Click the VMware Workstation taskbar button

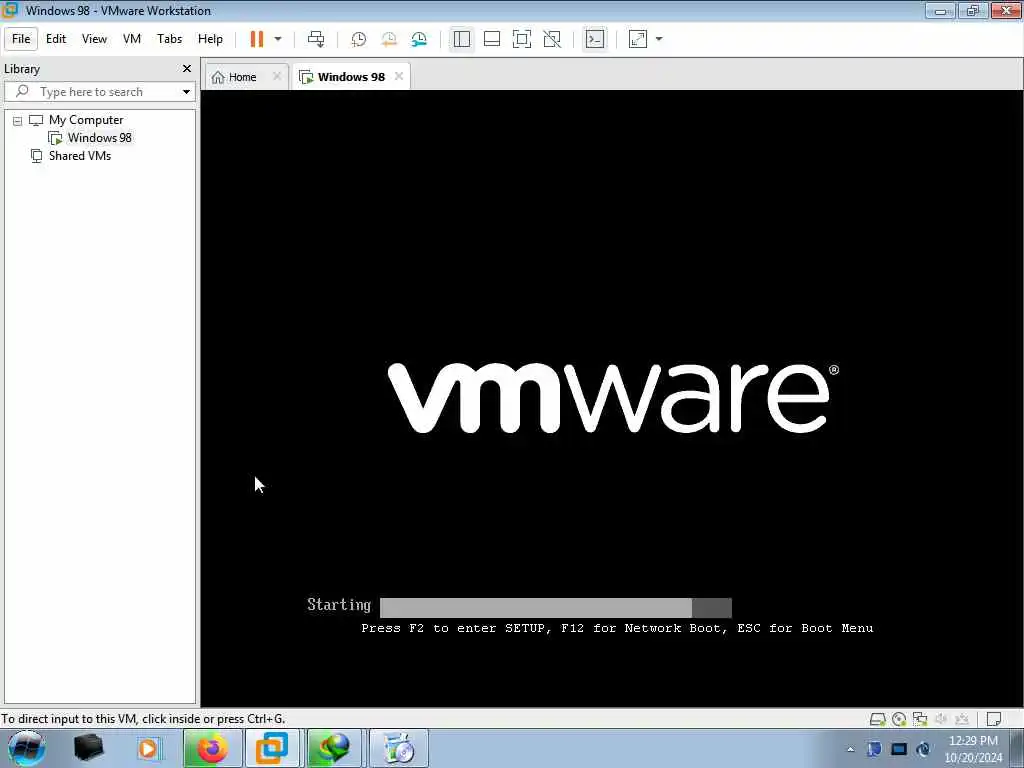pyautogui.click(x=272, y=748)
